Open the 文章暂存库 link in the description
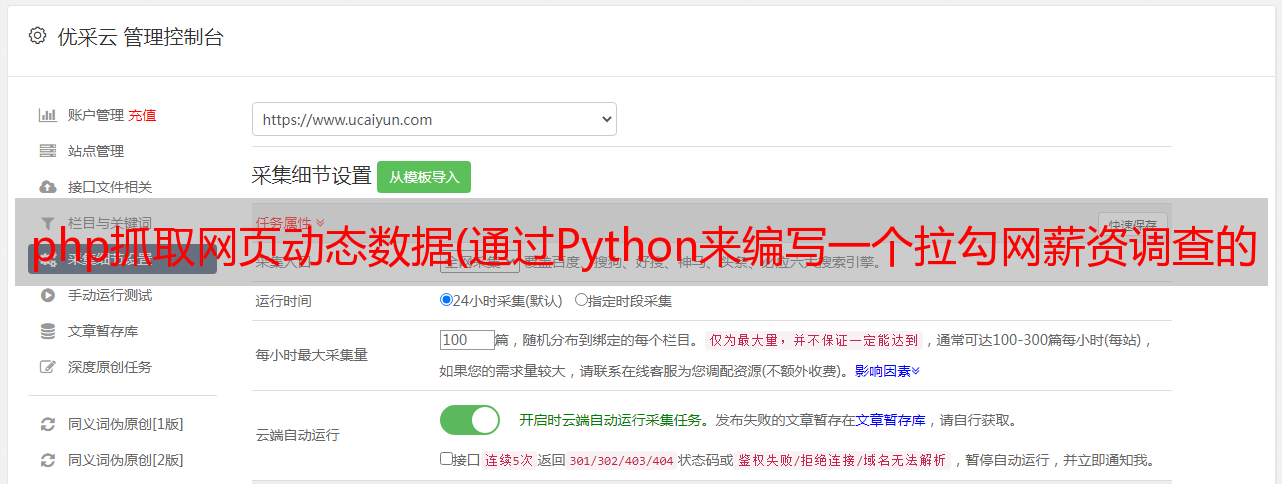Screen dimensions: 1282x484 pos(891,420)
